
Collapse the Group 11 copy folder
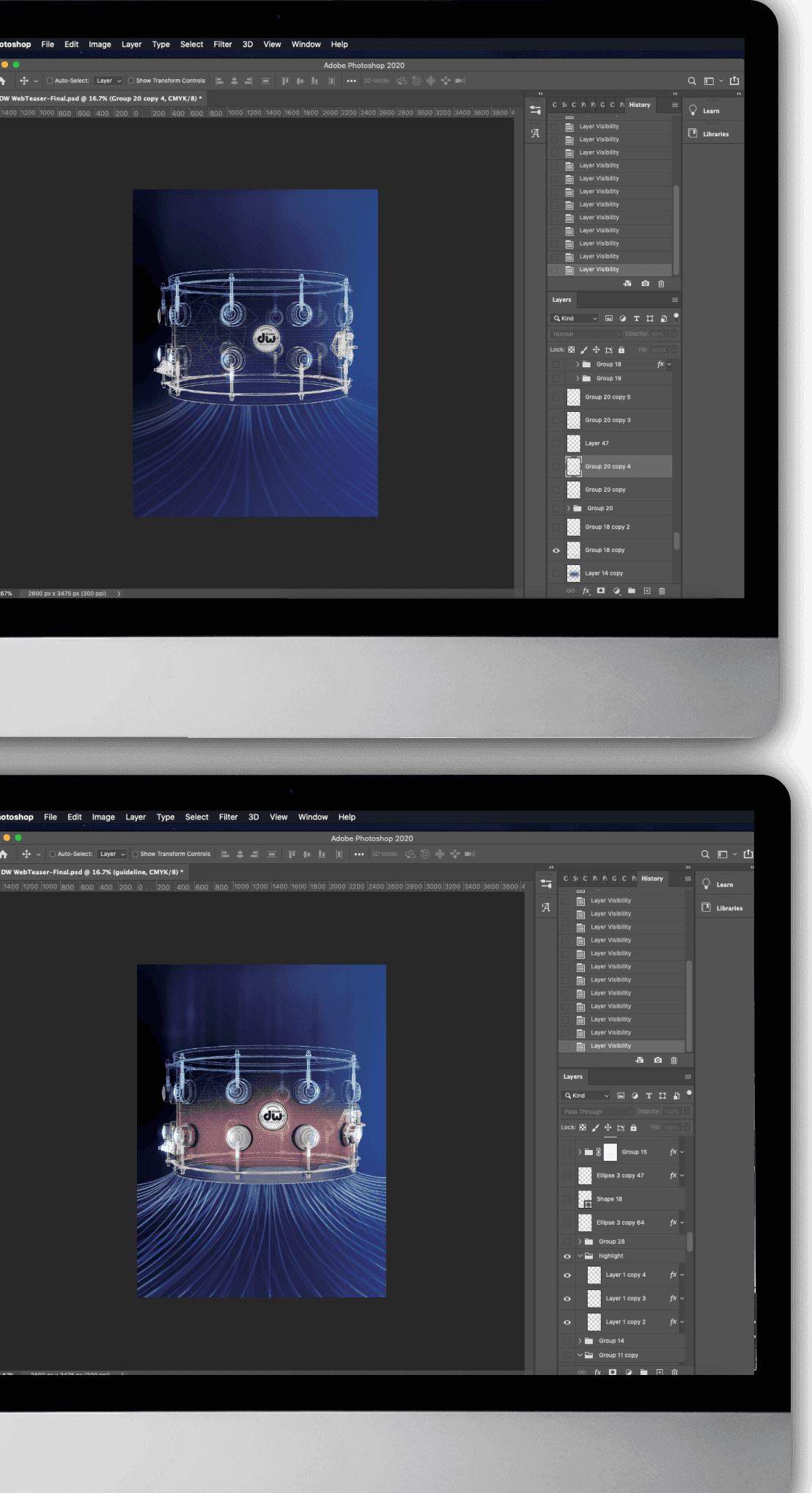coord(580,1356)
